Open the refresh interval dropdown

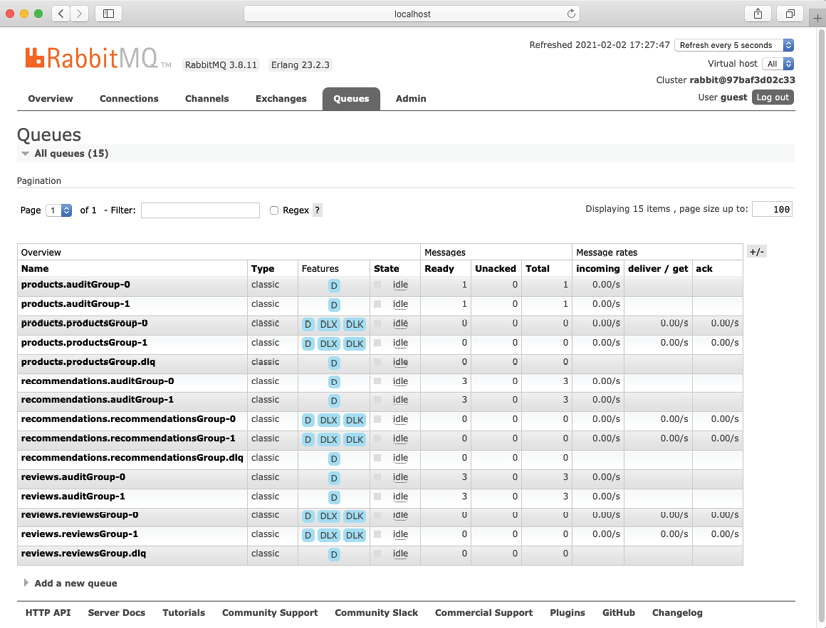tap(734, 45)
